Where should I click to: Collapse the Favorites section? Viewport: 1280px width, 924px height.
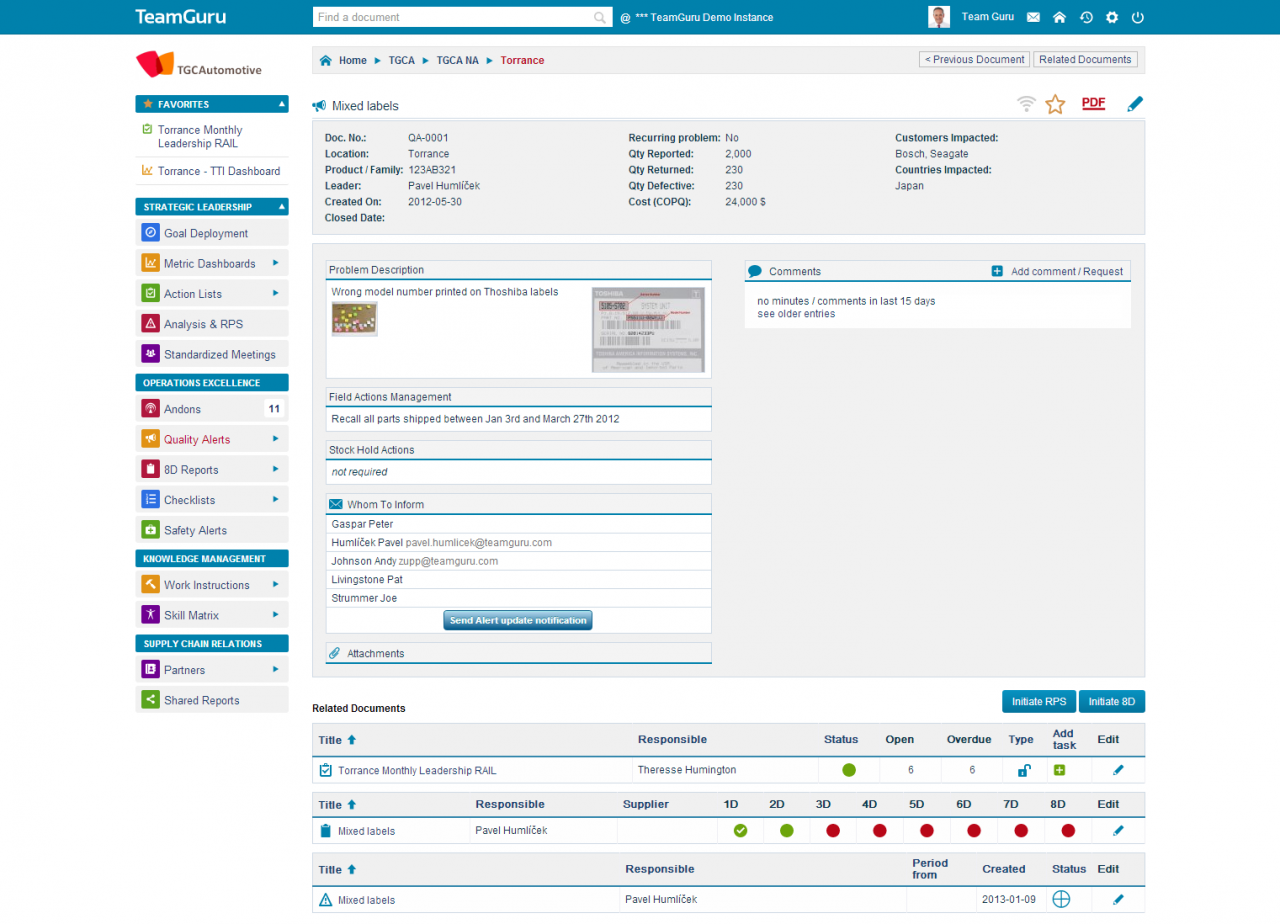[x=282, y=104]
